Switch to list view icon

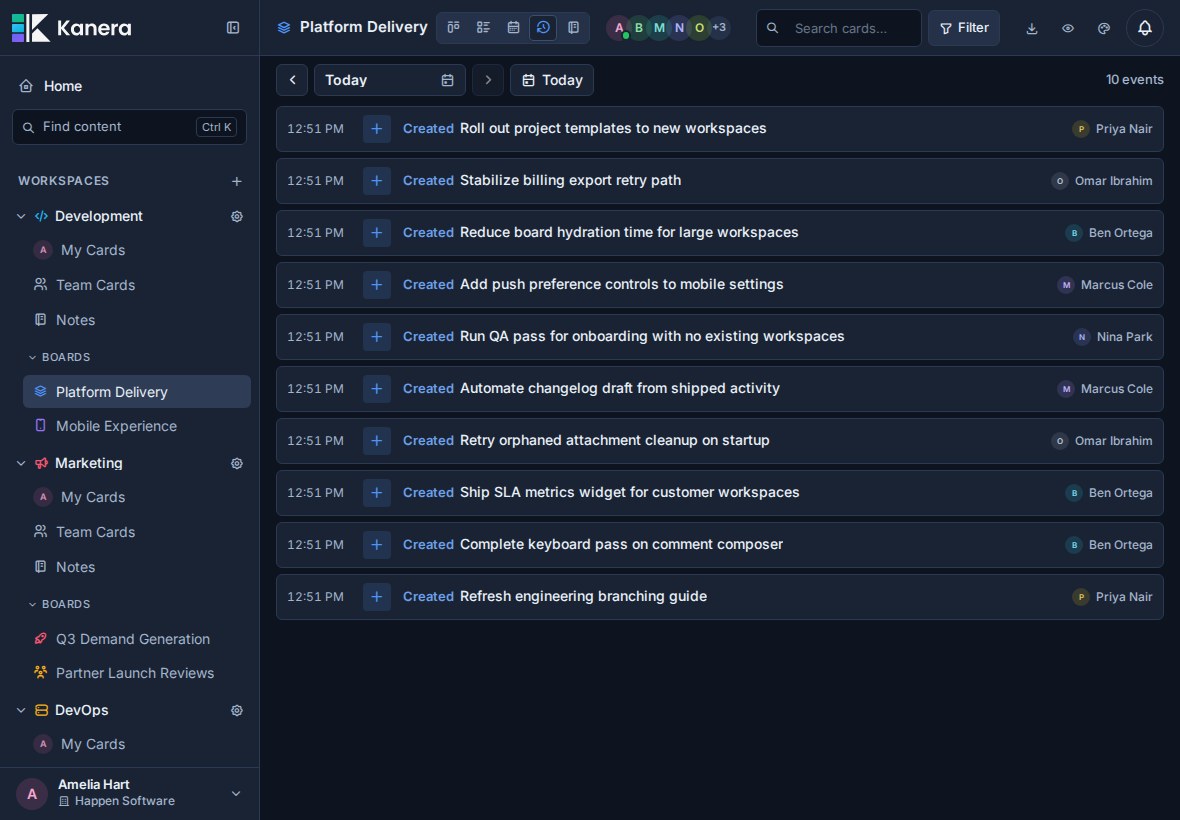(483, 28)
